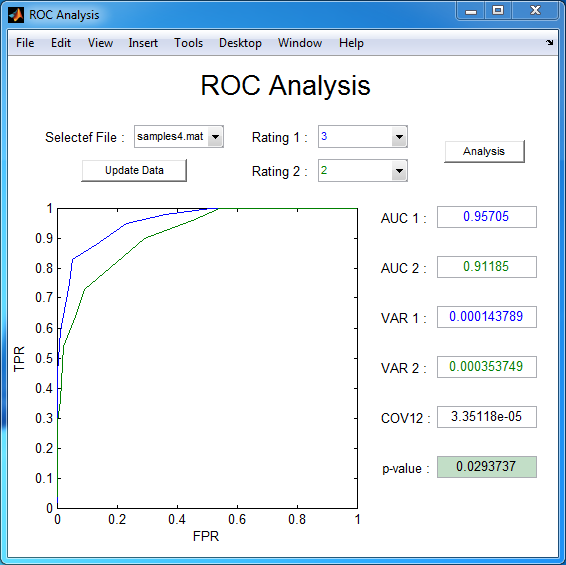Click the Update Data button
Image resolution: width=566 pixels, height=565 pixels.
pyautogui.click(x=134, y=170)
